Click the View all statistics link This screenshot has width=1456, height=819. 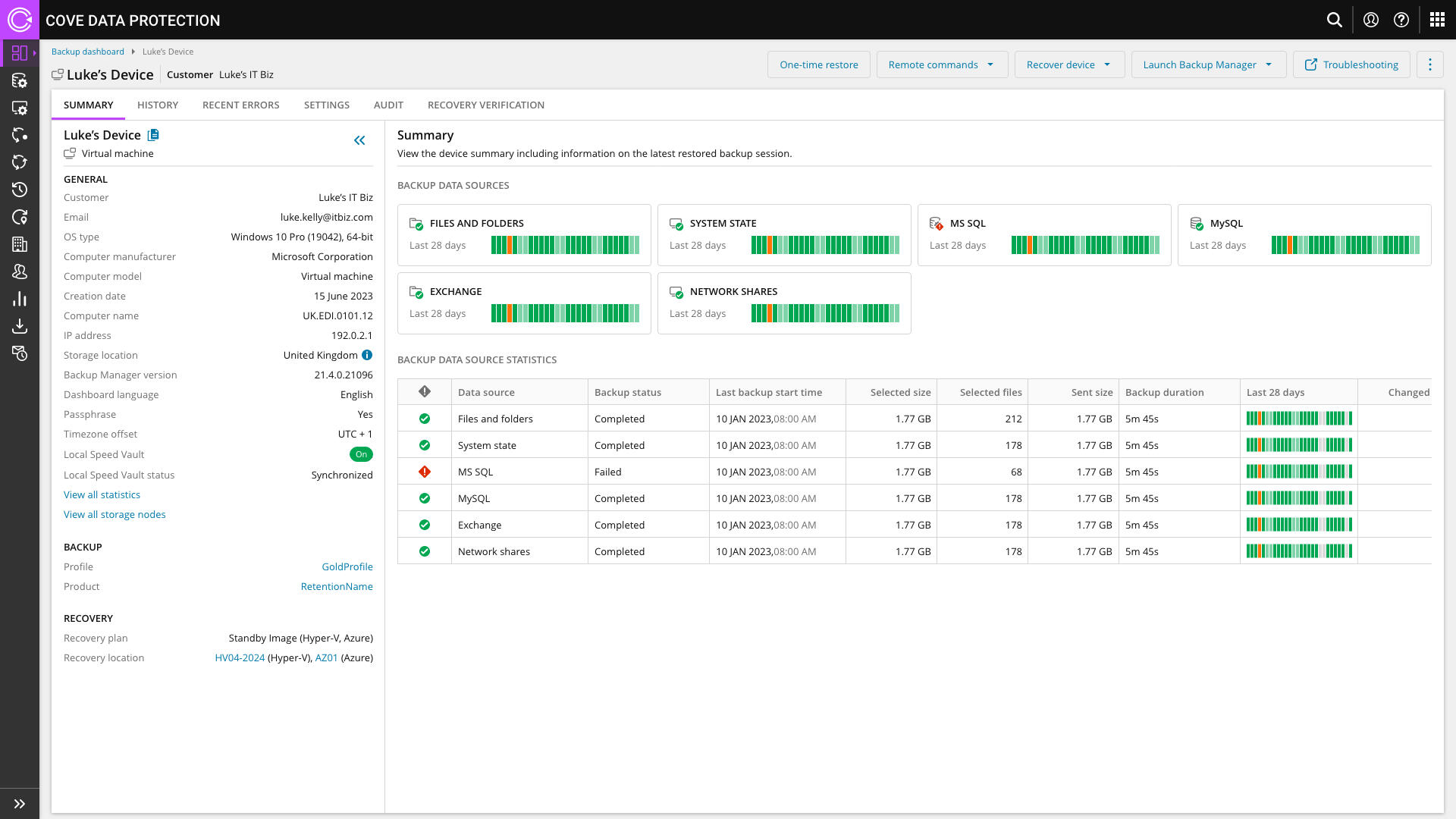pos(102,494)
